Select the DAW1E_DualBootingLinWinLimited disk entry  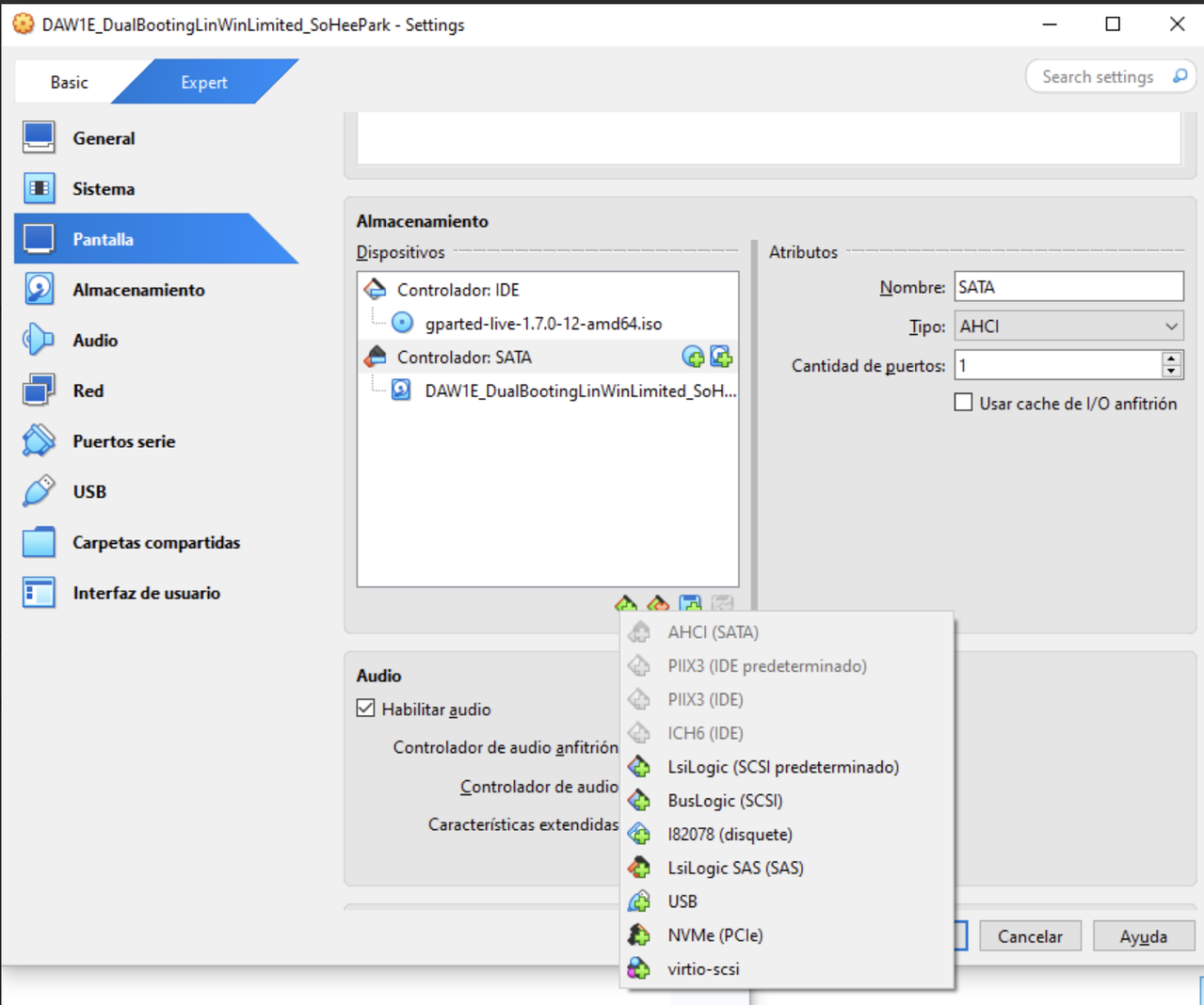click(x=581, y=391)
